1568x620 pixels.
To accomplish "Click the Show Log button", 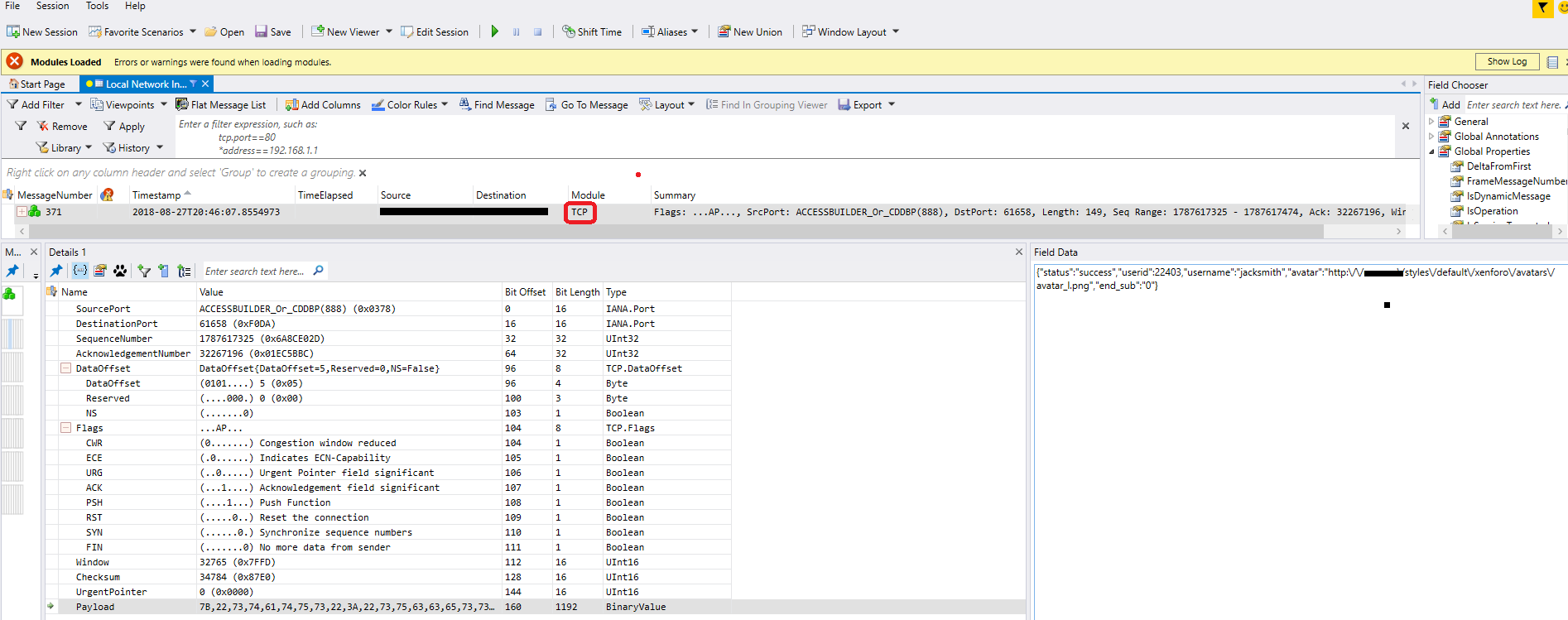I will [x=1506, y=61].
